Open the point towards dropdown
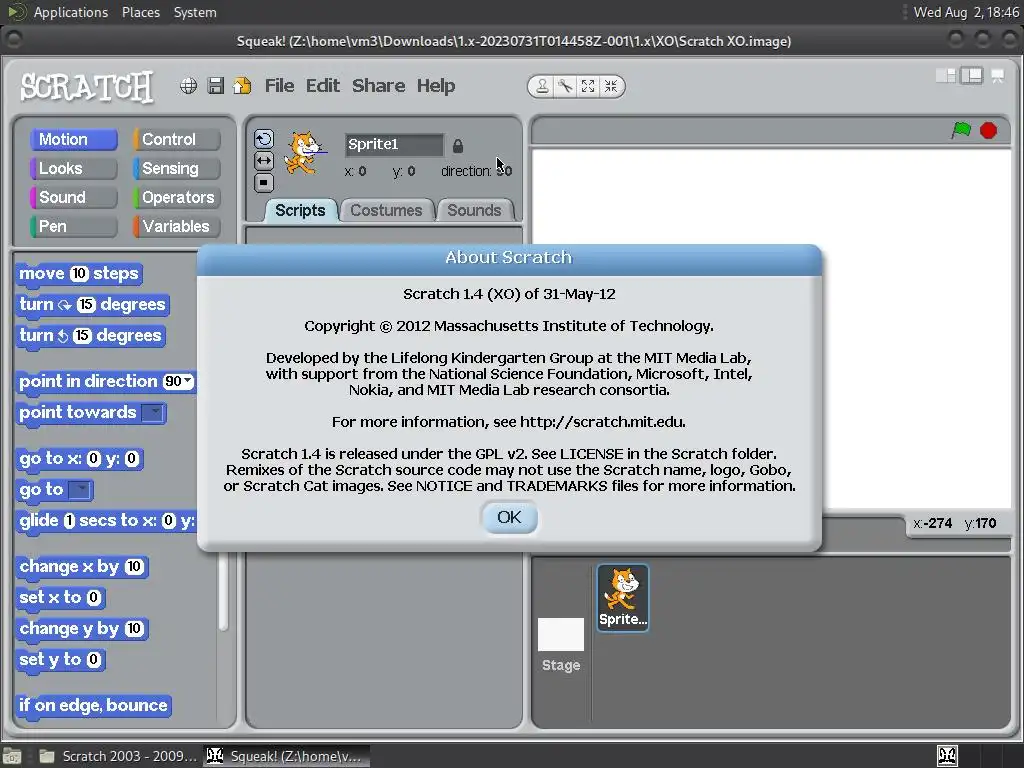1024x768 pixels. pos(153,413)
